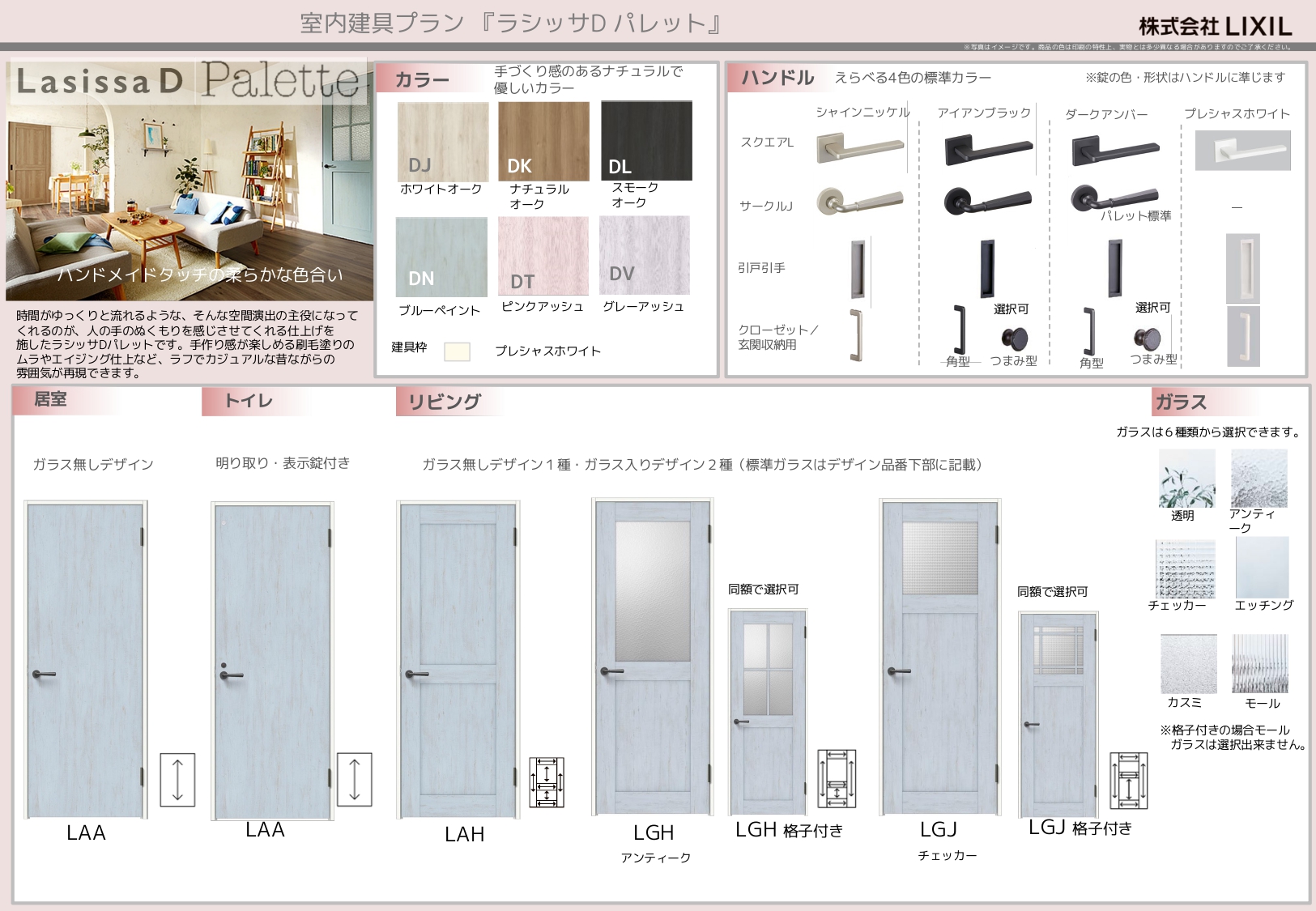The height and width of the screenshot is (911, 1316).
Task: Pick the 引戸引手 pull in シャインニッケル
Action: [x=858, y=269]
